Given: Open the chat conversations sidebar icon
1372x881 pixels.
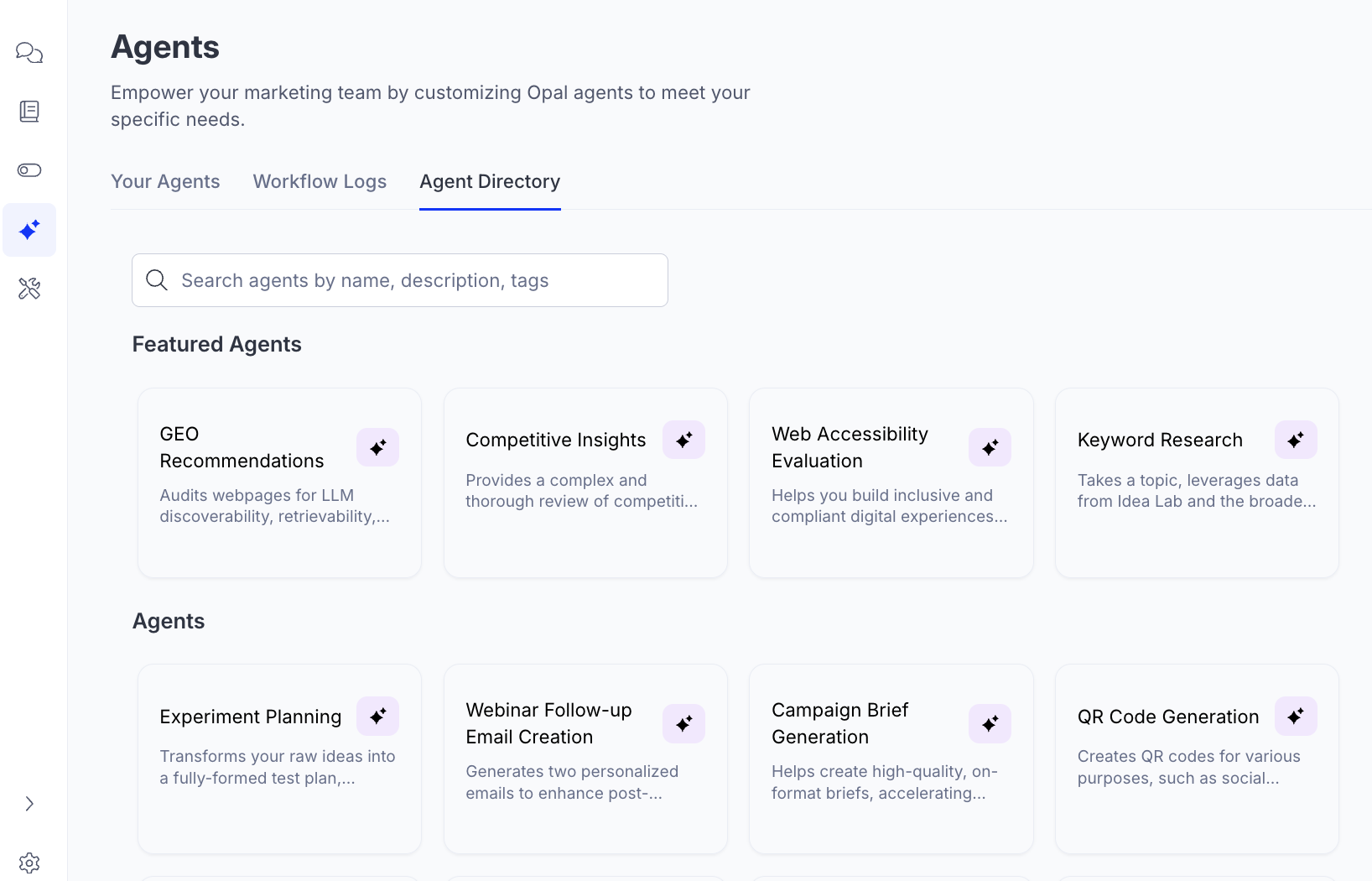Looking at the screenshot, I should coord(29,53).
